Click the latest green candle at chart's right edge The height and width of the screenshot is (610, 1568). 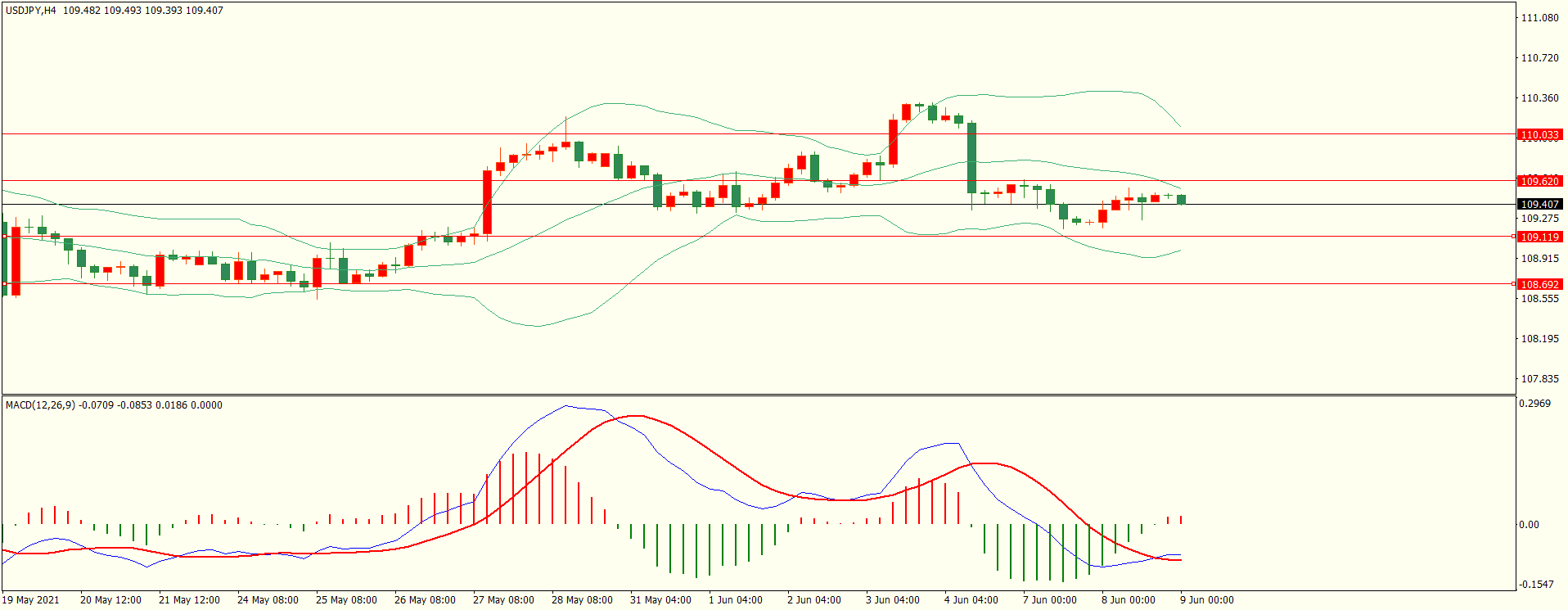[1181, 199]
